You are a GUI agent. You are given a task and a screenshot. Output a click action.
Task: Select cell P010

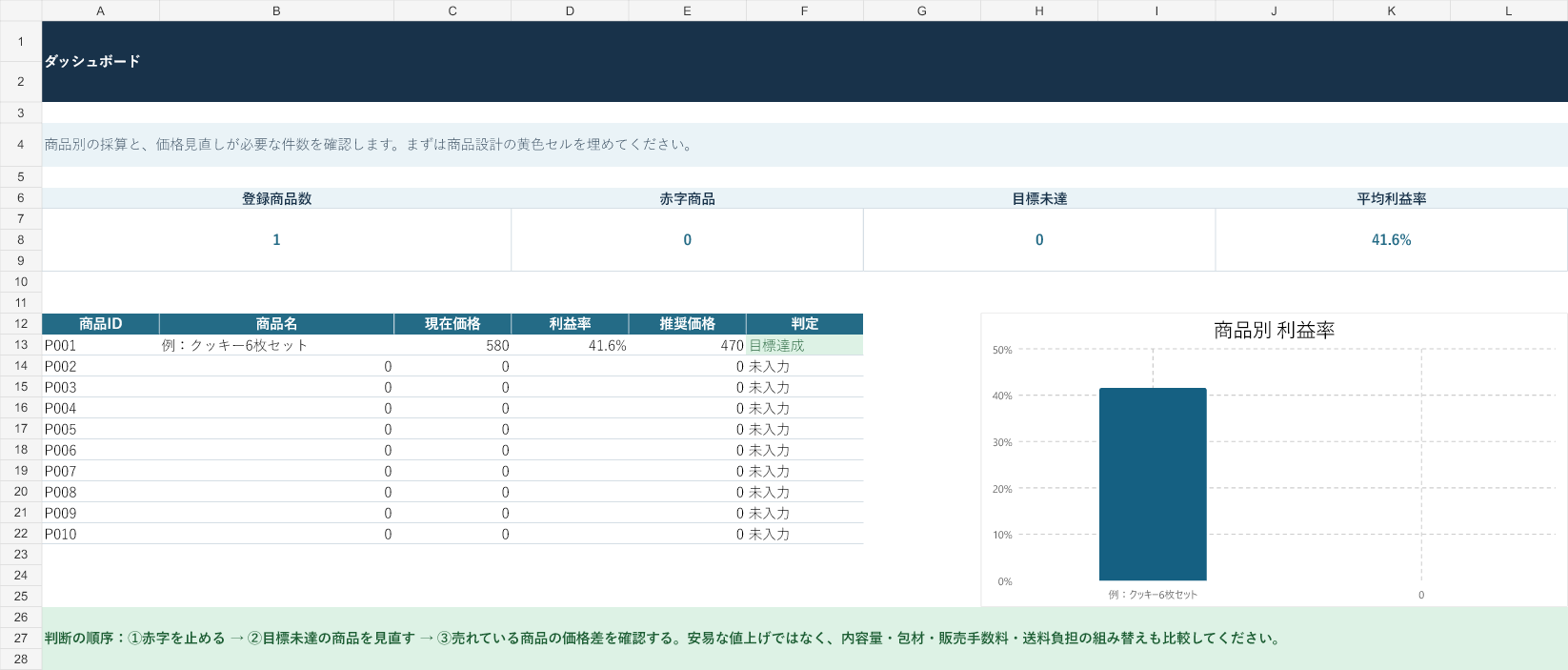(x=101, y=534)
